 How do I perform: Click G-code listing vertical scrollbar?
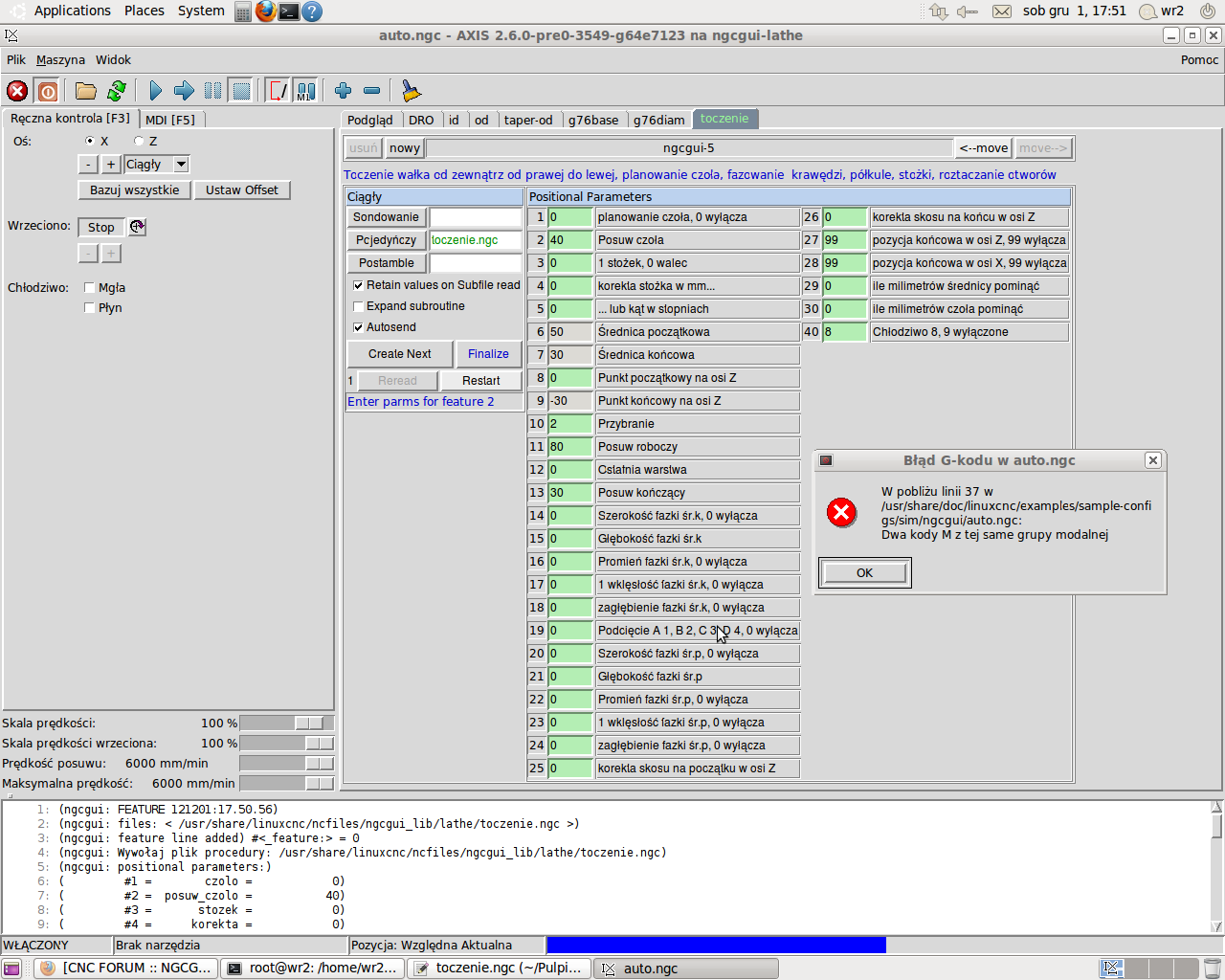click(1217, 866)
